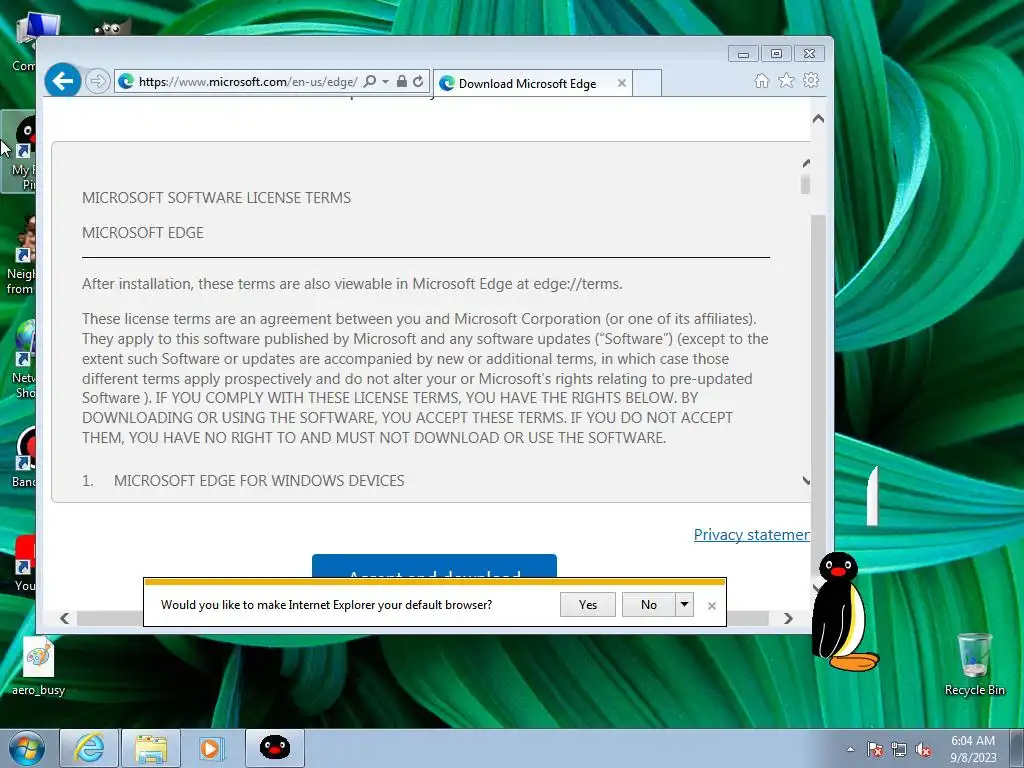Click the Pingu app taskbar button

(x=275, y=748)
